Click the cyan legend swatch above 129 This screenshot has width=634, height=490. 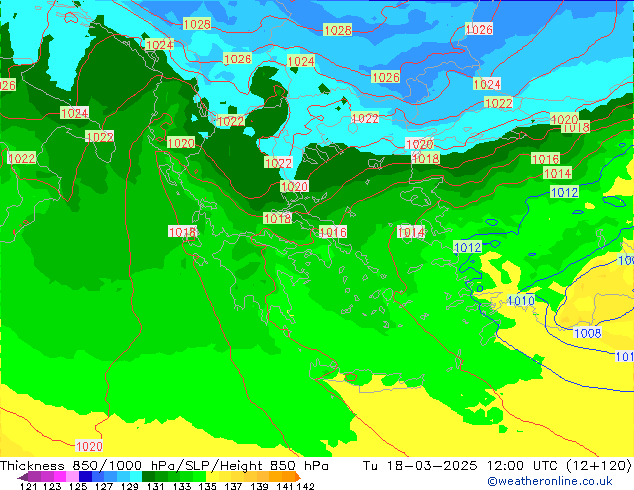(136, 477)
